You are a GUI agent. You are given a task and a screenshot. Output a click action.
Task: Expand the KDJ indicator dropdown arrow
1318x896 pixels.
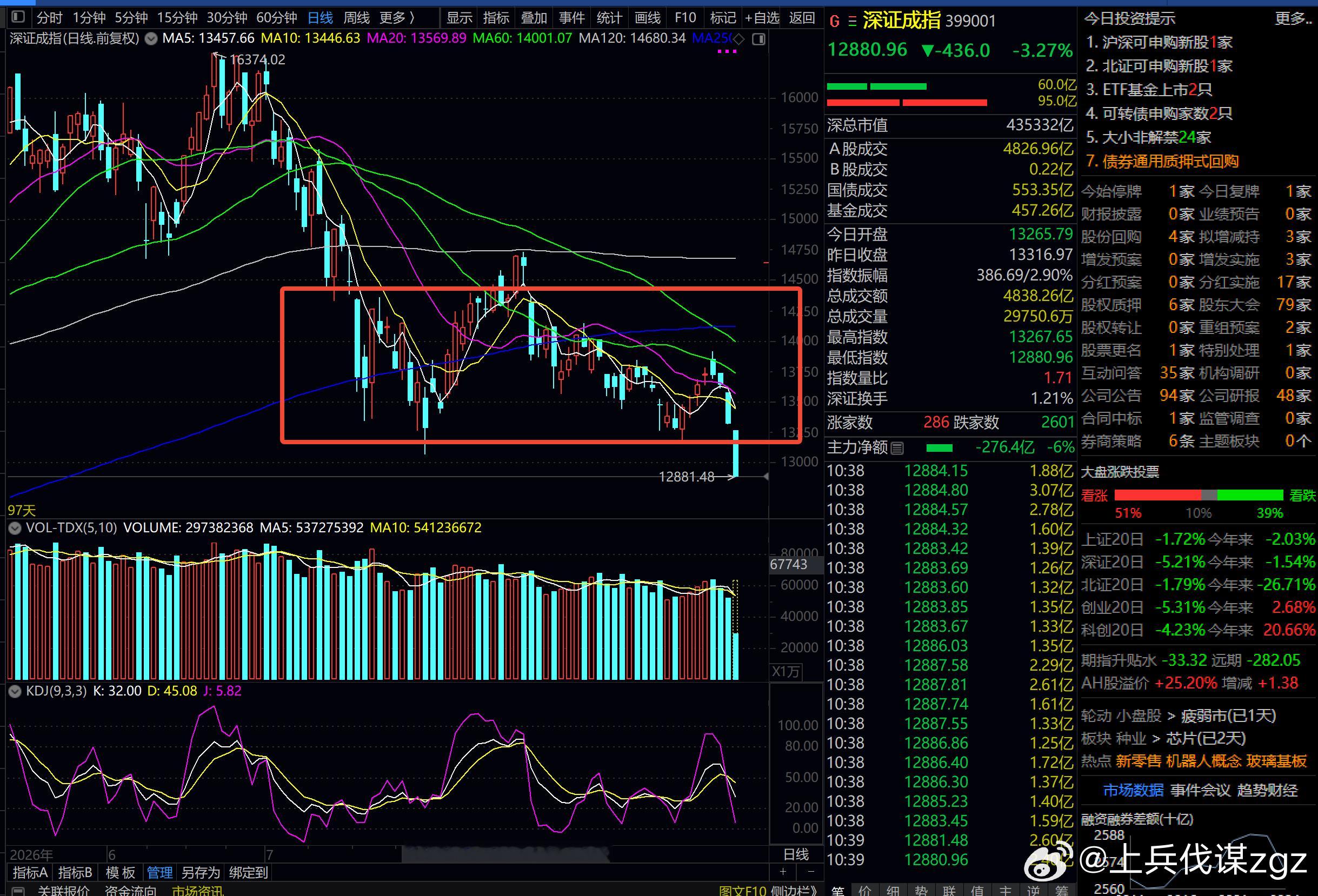click(x=15, y=691)
